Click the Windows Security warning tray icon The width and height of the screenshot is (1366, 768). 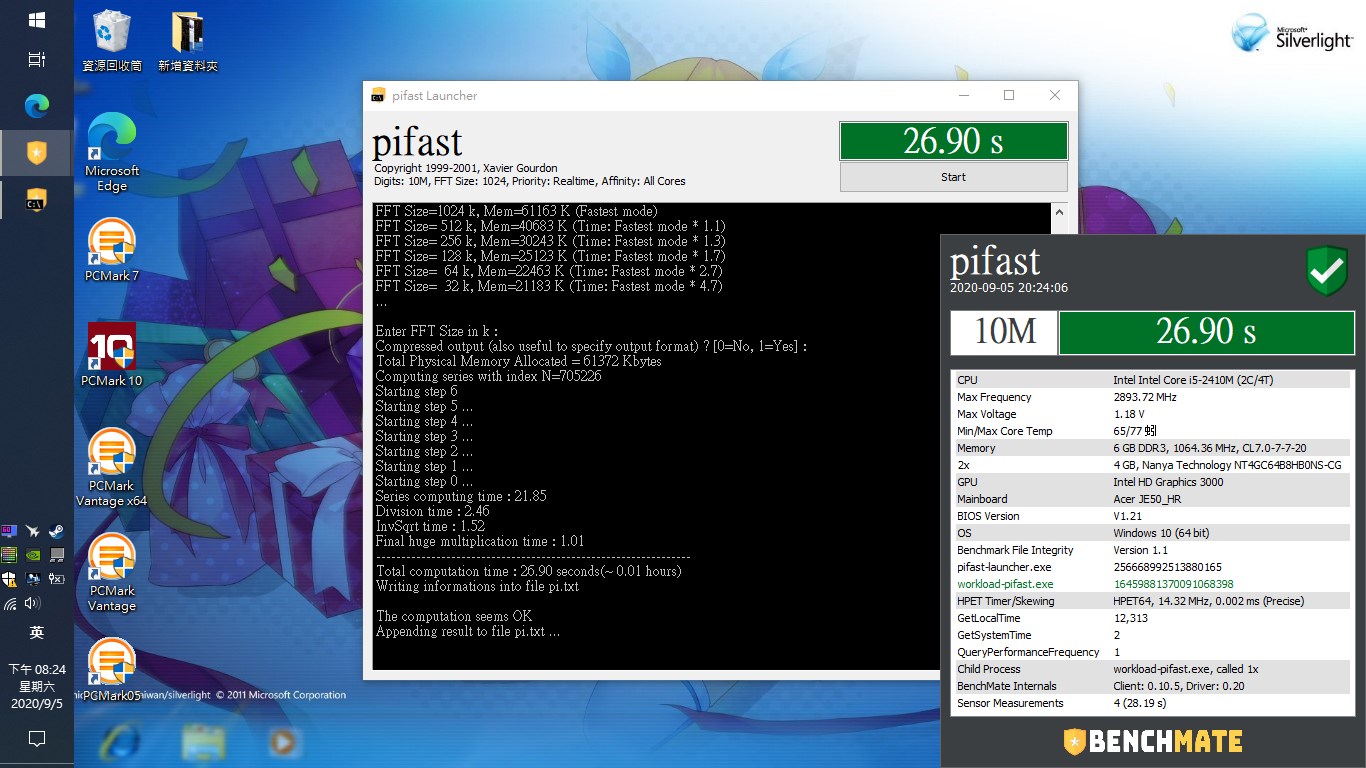pos(9,579)
